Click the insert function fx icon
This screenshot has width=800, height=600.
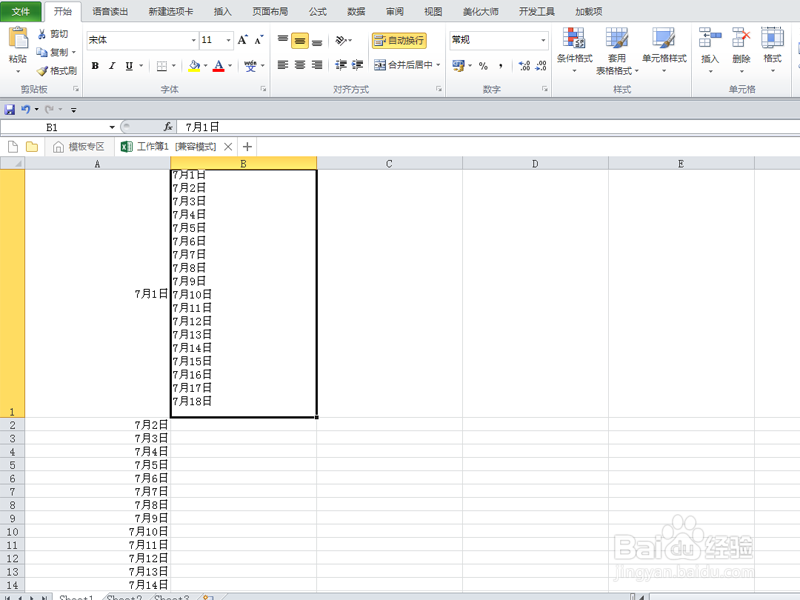point(168,127)
